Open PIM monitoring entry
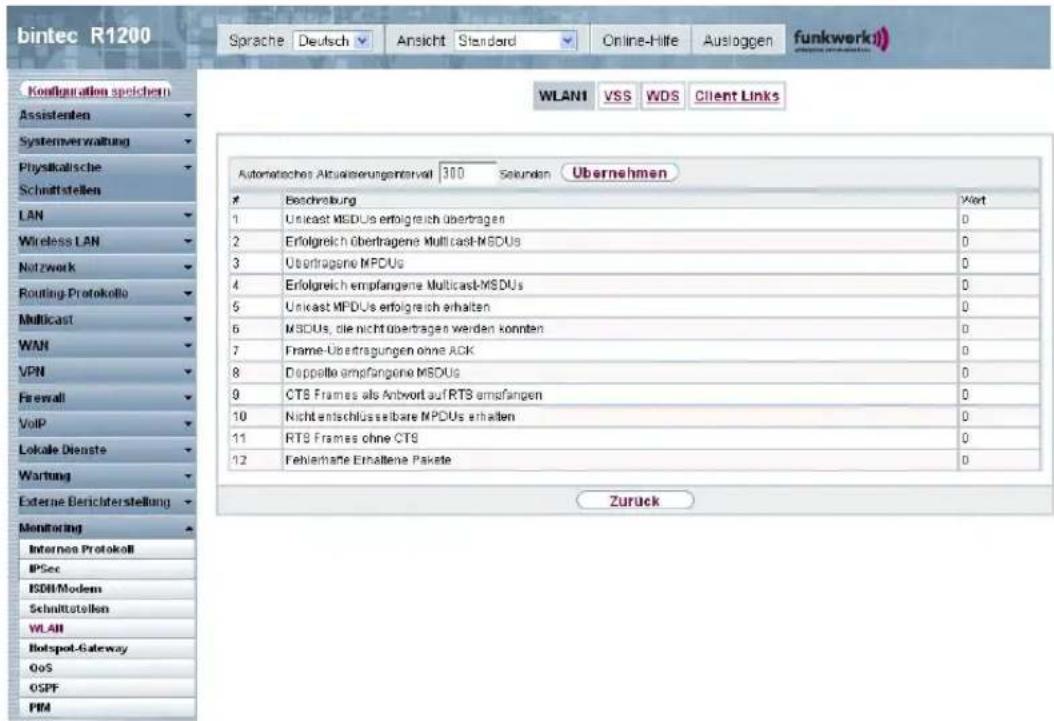Screen dimensions: 1054x721 coord(108,708)
